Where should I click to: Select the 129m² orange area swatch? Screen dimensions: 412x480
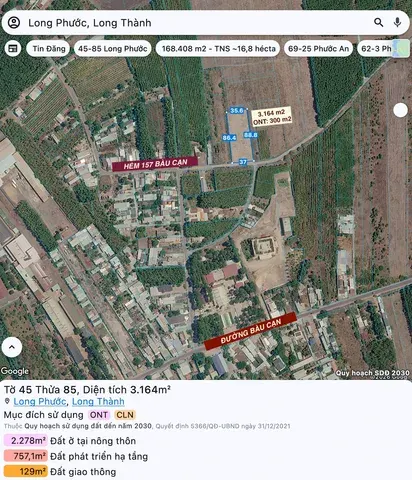(26, 471)
